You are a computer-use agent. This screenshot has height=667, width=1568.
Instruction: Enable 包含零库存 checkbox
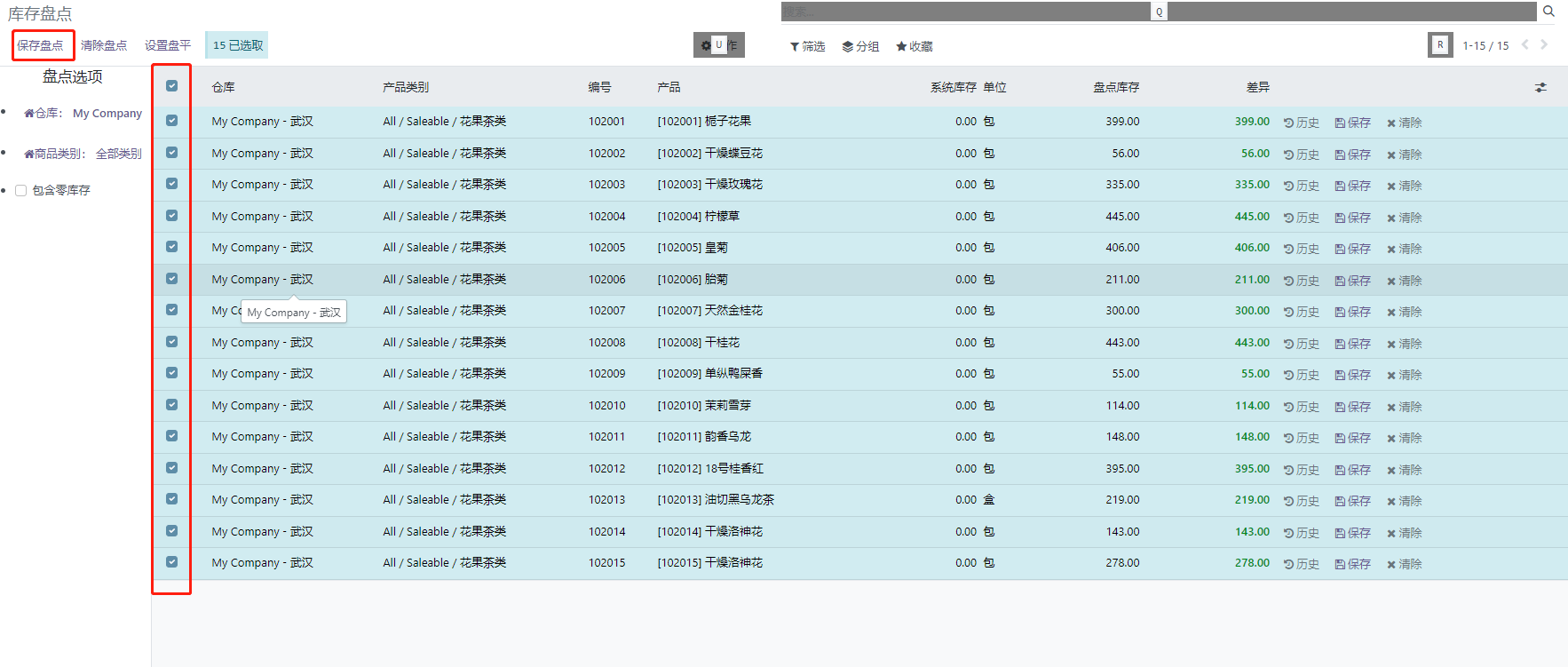click(21, 190)
